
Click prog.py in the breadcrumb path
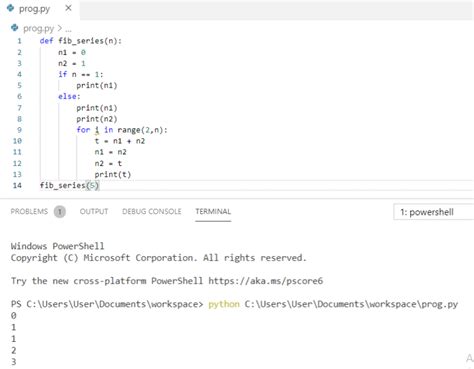coord(38,29)
